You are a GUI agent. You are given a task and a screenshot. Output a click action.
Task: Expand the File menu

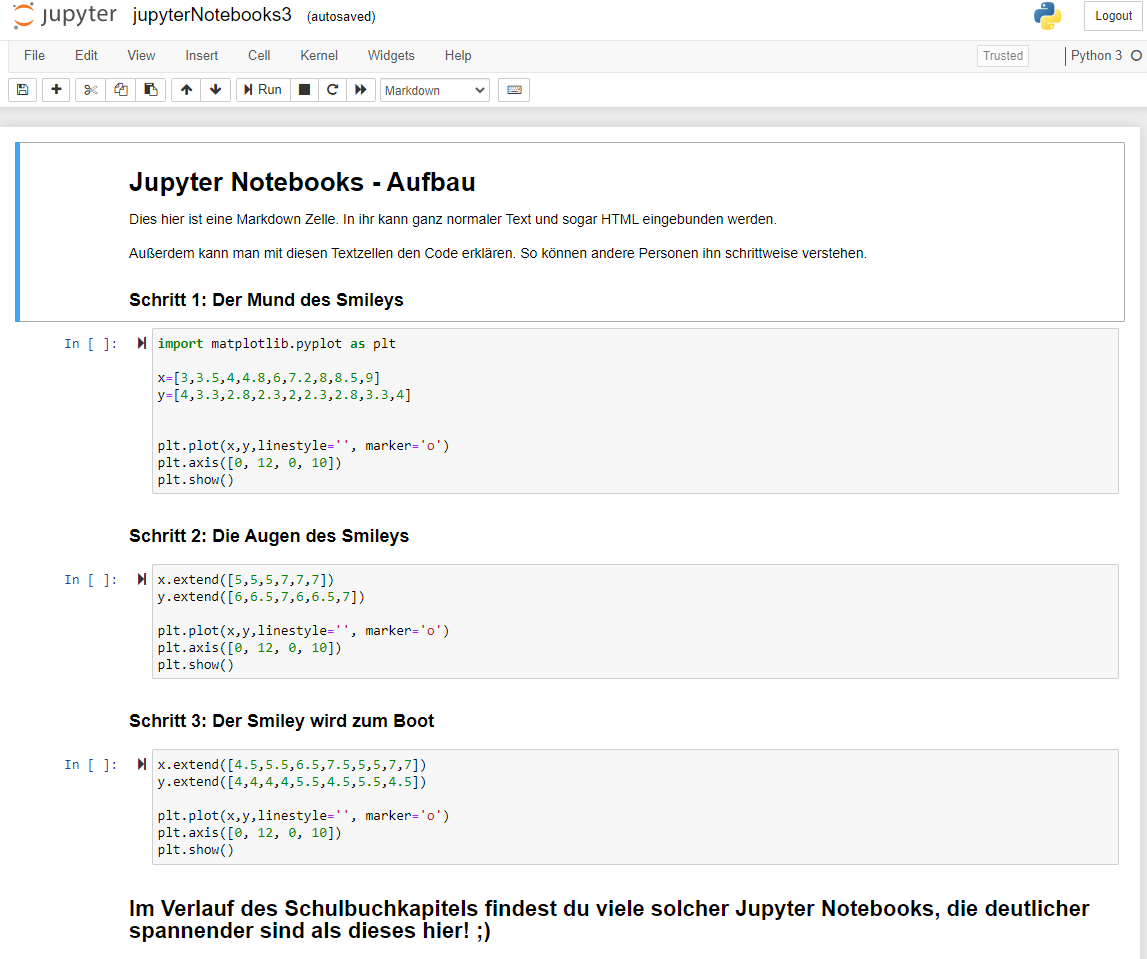(x=34, y=56)
